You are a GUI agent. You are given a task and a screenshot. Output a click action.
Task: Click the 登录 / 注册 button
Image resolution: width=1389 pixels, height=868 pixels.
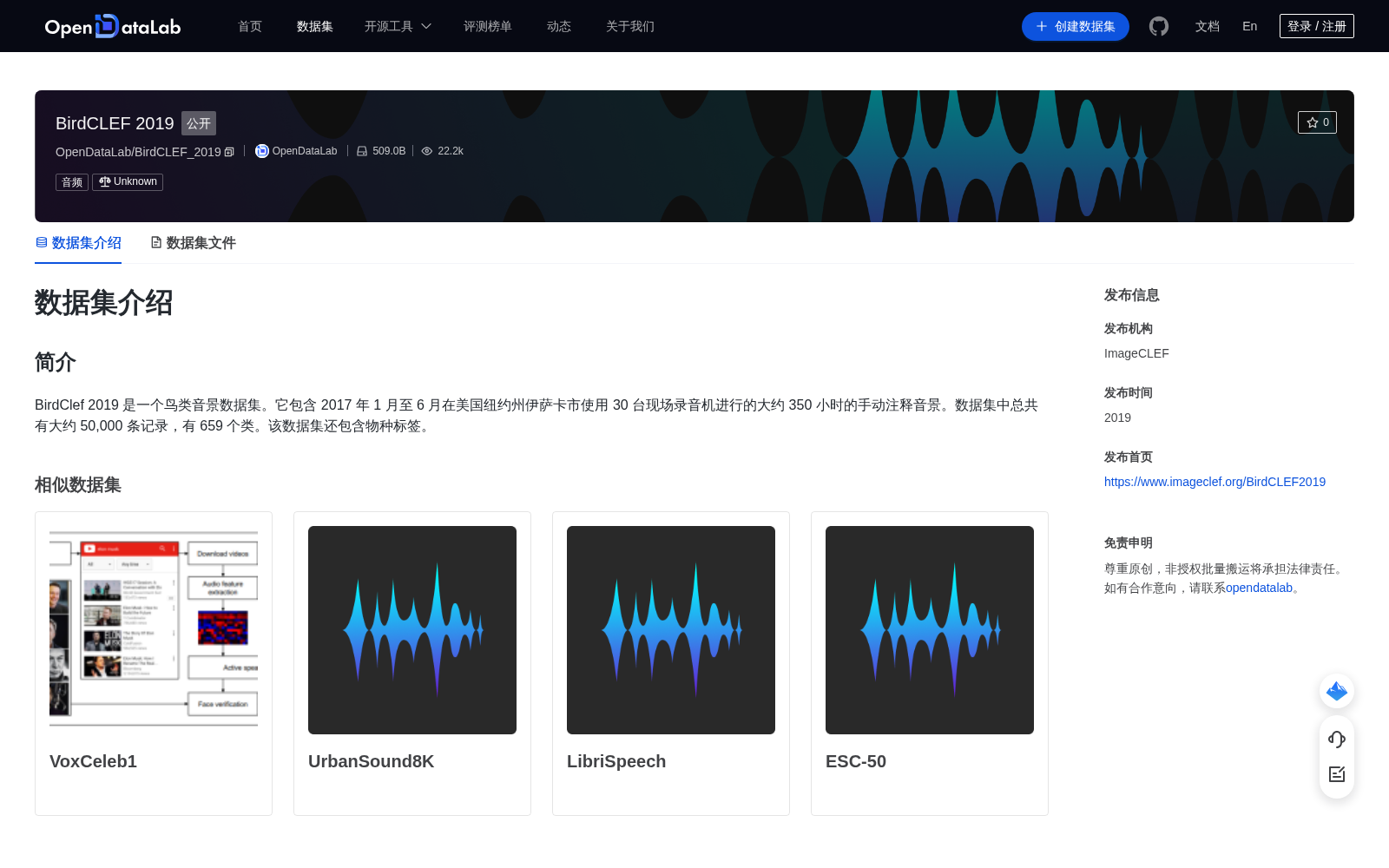1316,26
